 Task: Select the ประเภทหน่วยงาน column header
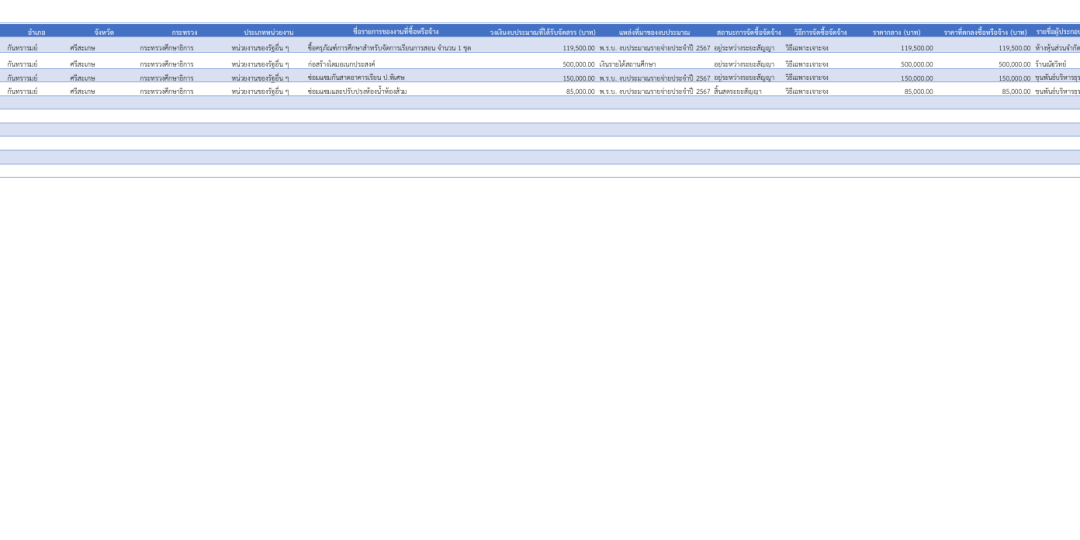[268, 32]
